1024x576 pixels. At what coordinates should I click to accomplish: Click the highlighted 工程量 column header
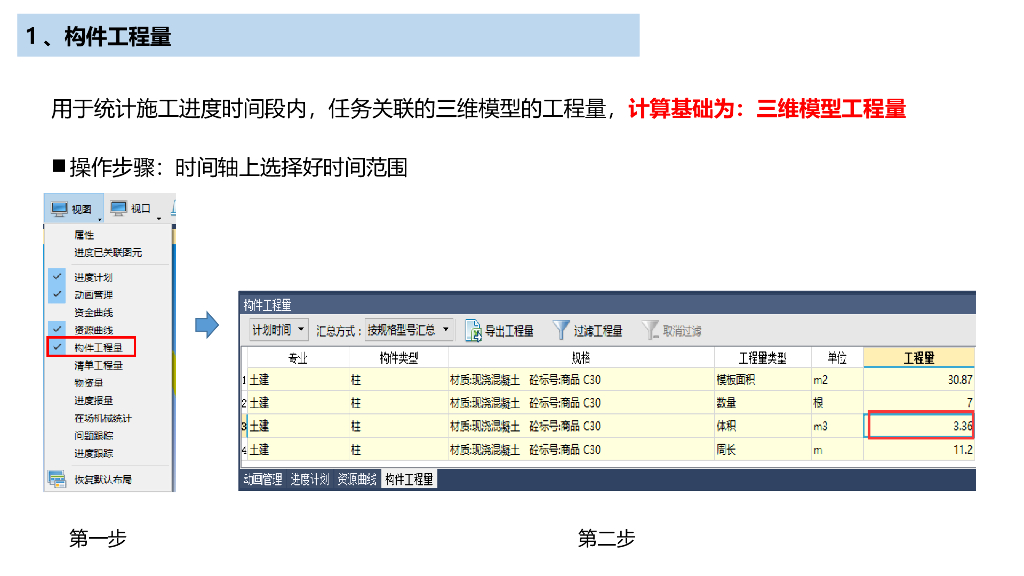click(x=919, y=358)
